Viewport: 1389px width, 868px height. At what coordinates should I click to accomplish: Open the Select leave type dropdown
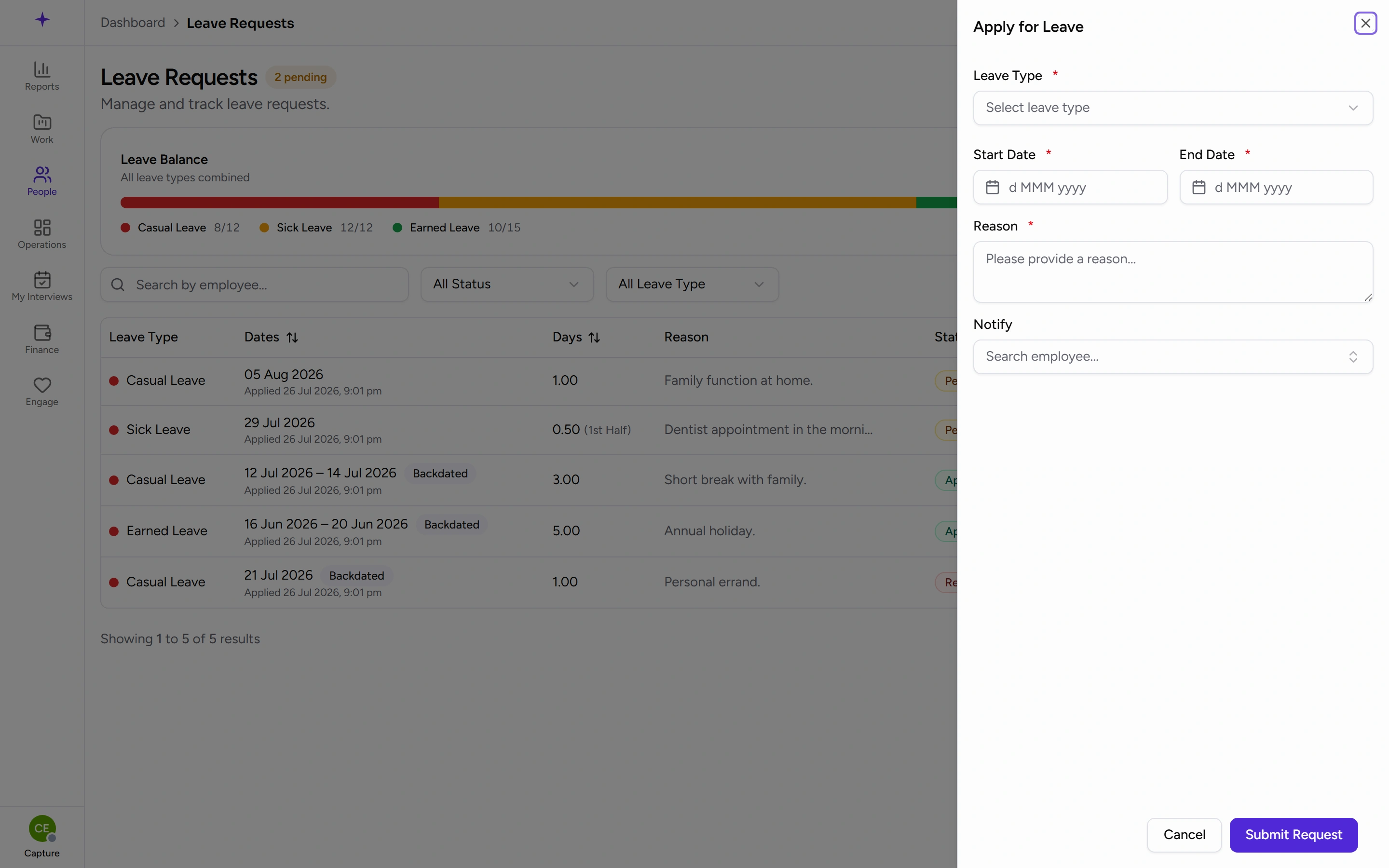point(1172,108)
